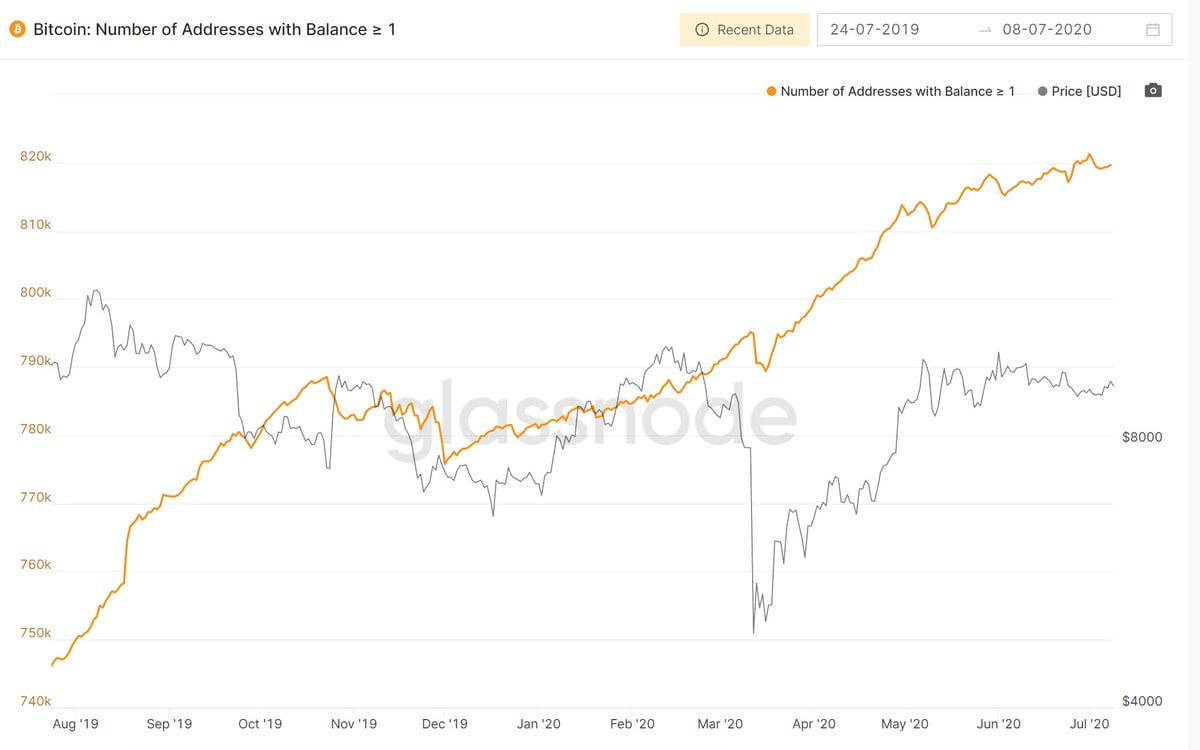1200x750 pixels.
Task: Toggle visibility of Price [USD] series
Action: point(1085,90)
